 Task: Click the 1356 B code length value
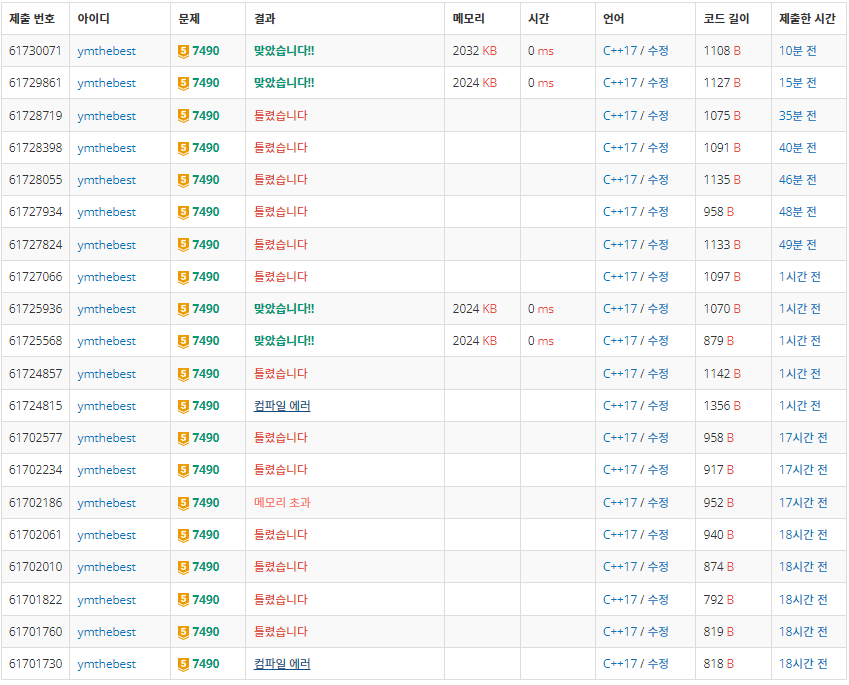click(722, 406)
